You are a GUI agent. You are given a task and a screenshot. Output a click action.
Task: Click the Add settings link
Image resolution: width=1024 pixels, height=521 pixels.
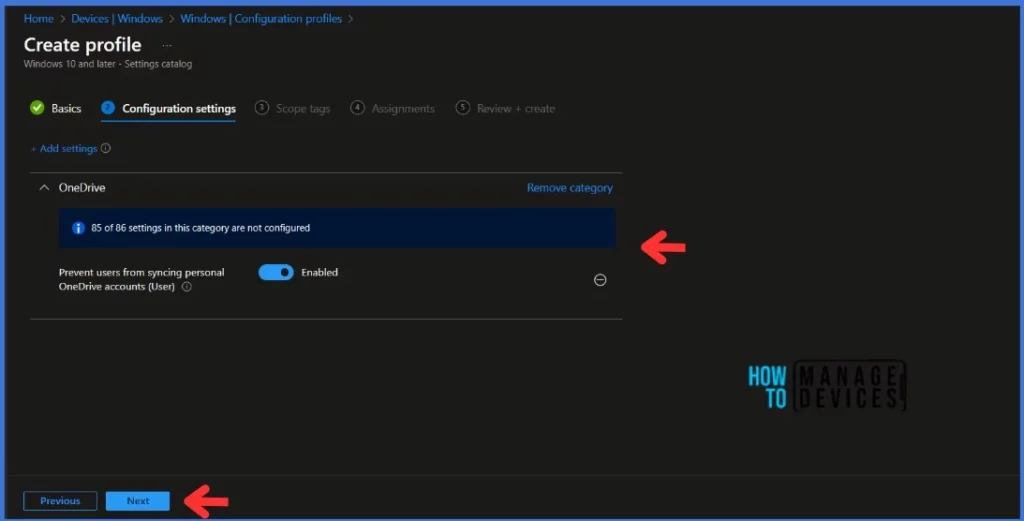coord(65,149)
